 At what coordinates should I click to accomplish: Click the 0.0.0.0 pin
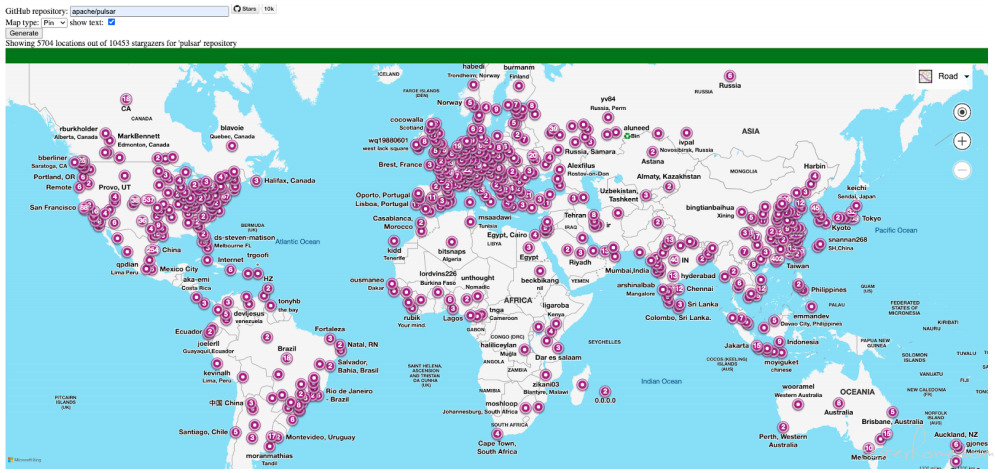605,391
